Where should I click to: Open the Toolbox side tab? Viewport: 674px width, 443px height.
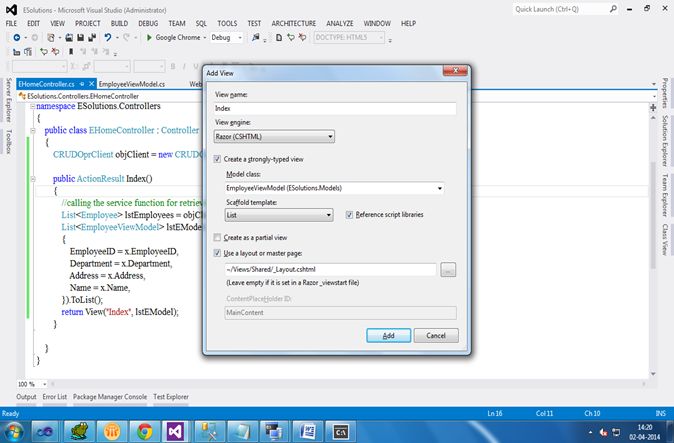[9, 141]
